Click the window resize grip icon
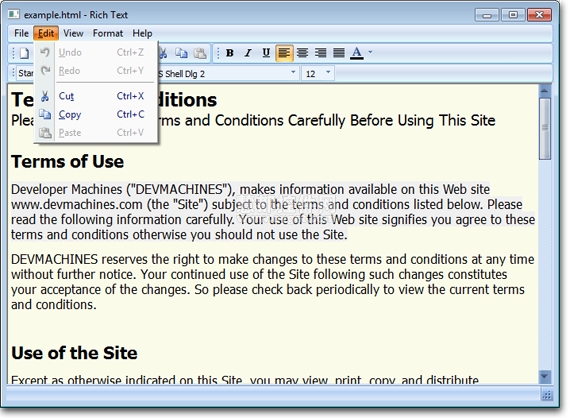This screenshot has width=570, height=418. (547, 395)
